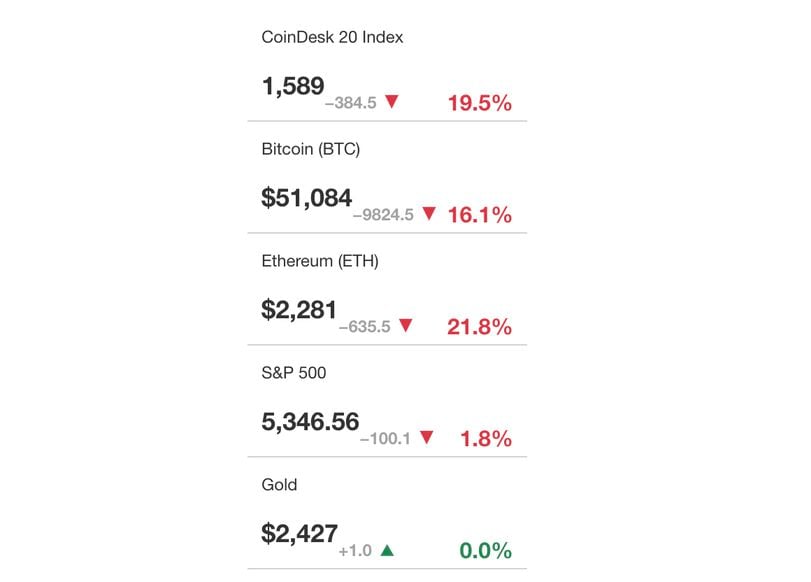Click the 5,346.56 S&P value

(310, 422)
